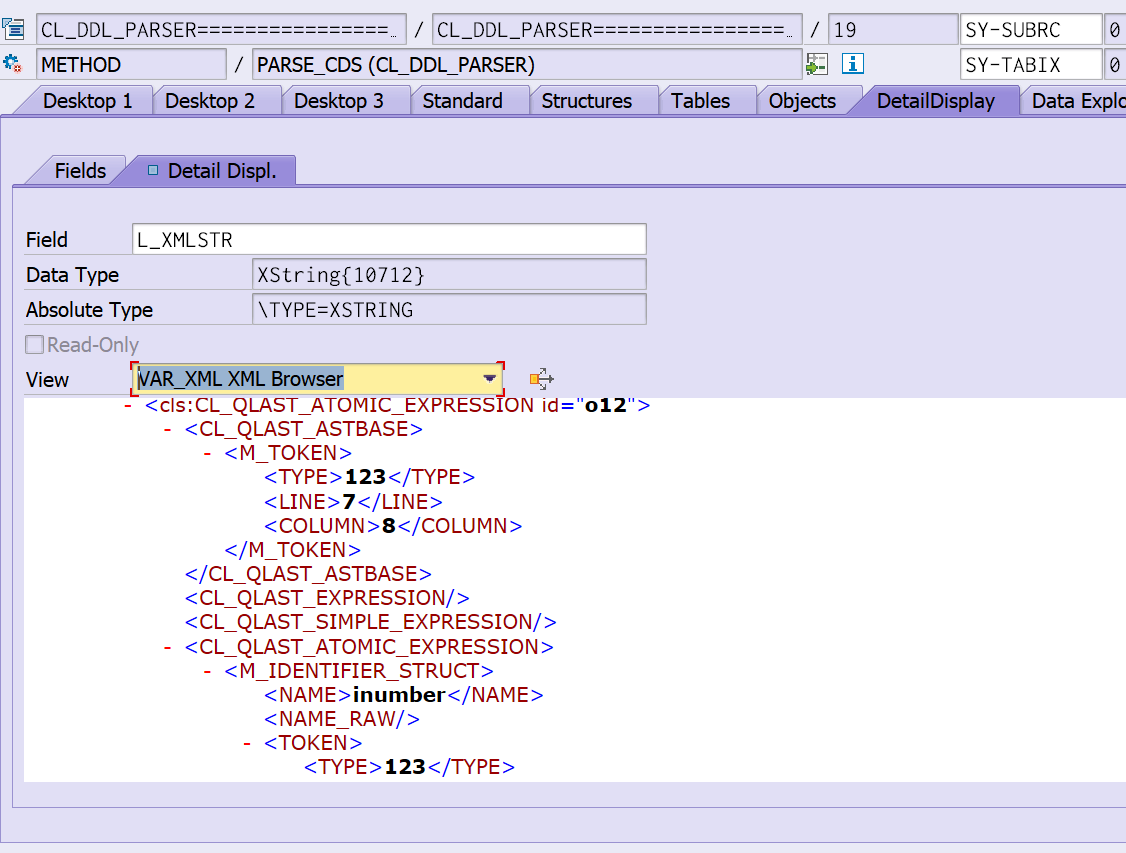The height and width of the screenshot is (853, 1126).
Task: Switch to the Desktop 3 tab
Action: (x=339, y=101)
